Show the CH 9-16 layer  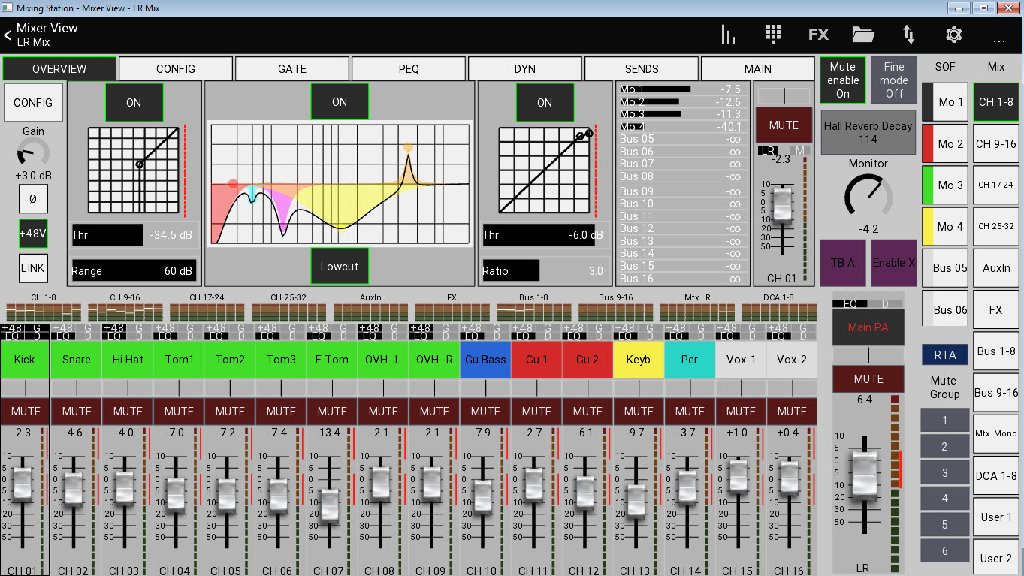(996, 144)
